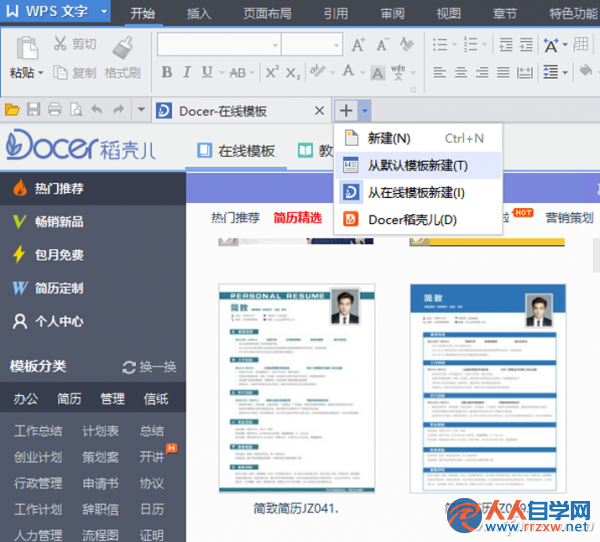The height and width of the screenshot is (542, 600).
Task: Open the WPS 文字 application menu
Action: [55, 11]
